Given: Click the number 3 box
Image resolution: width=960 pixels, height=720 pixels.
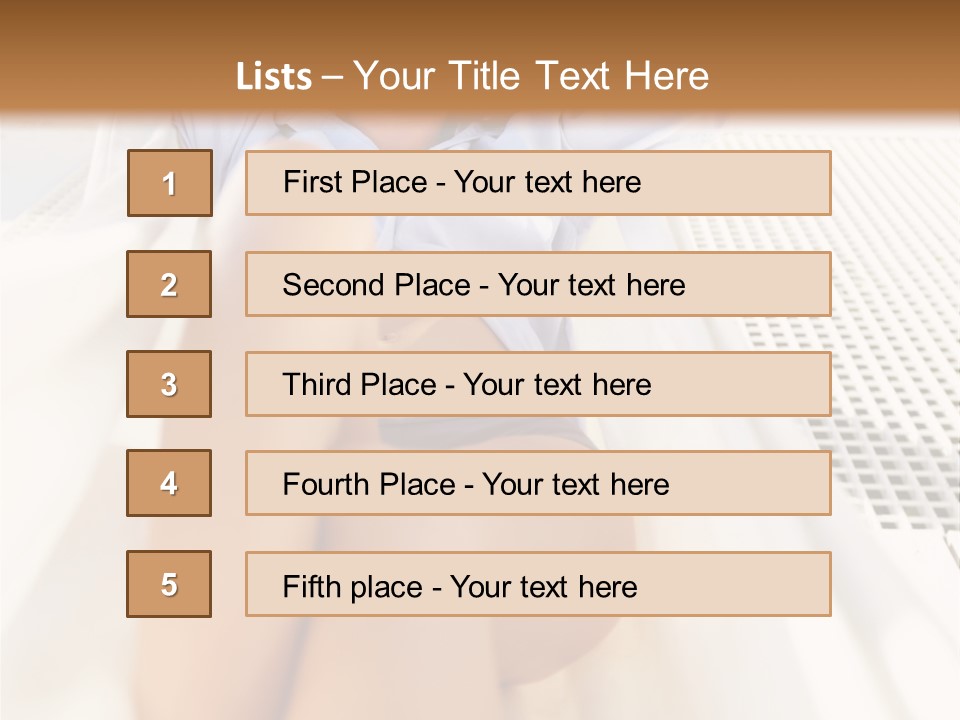Looking at the screenshot, I should [x=169, y=384].
